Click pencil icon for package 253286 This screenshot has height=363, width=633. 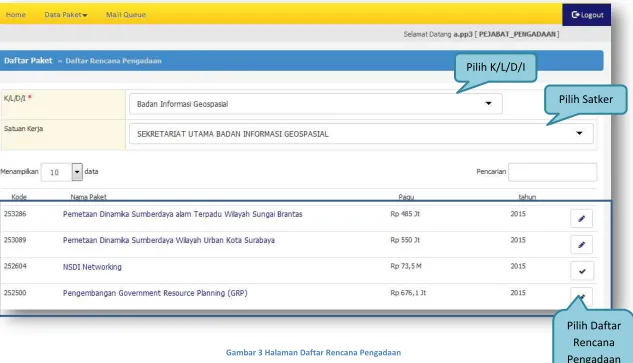pos(581,218)
